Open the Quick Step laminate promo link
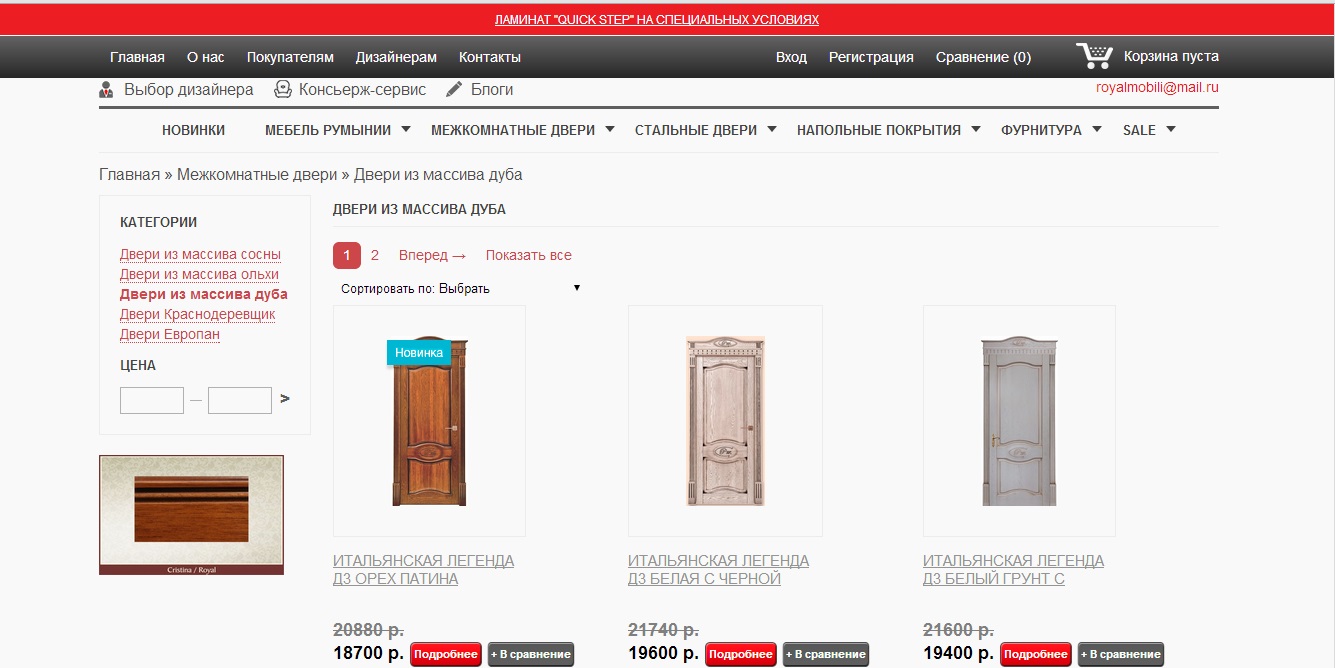Screen dimensions: 1335x668 pyautogui.click(x=657, y=19)
